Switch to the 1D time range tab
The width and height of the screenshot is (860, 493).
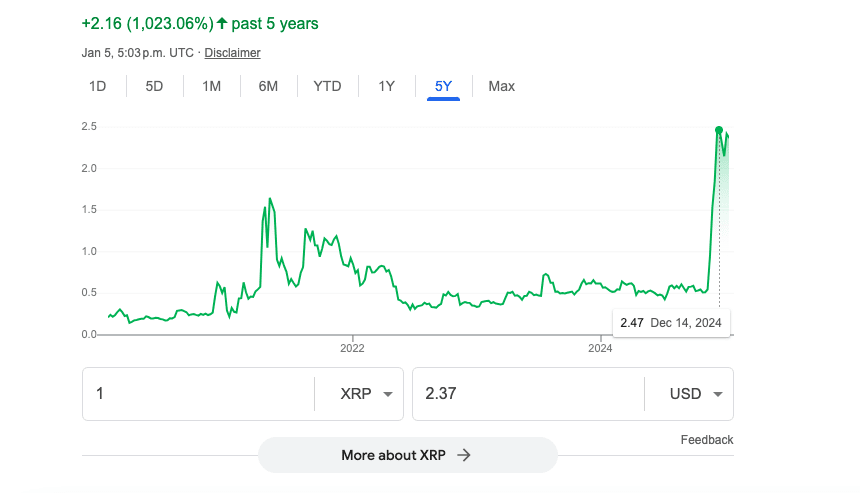(97, 86)
